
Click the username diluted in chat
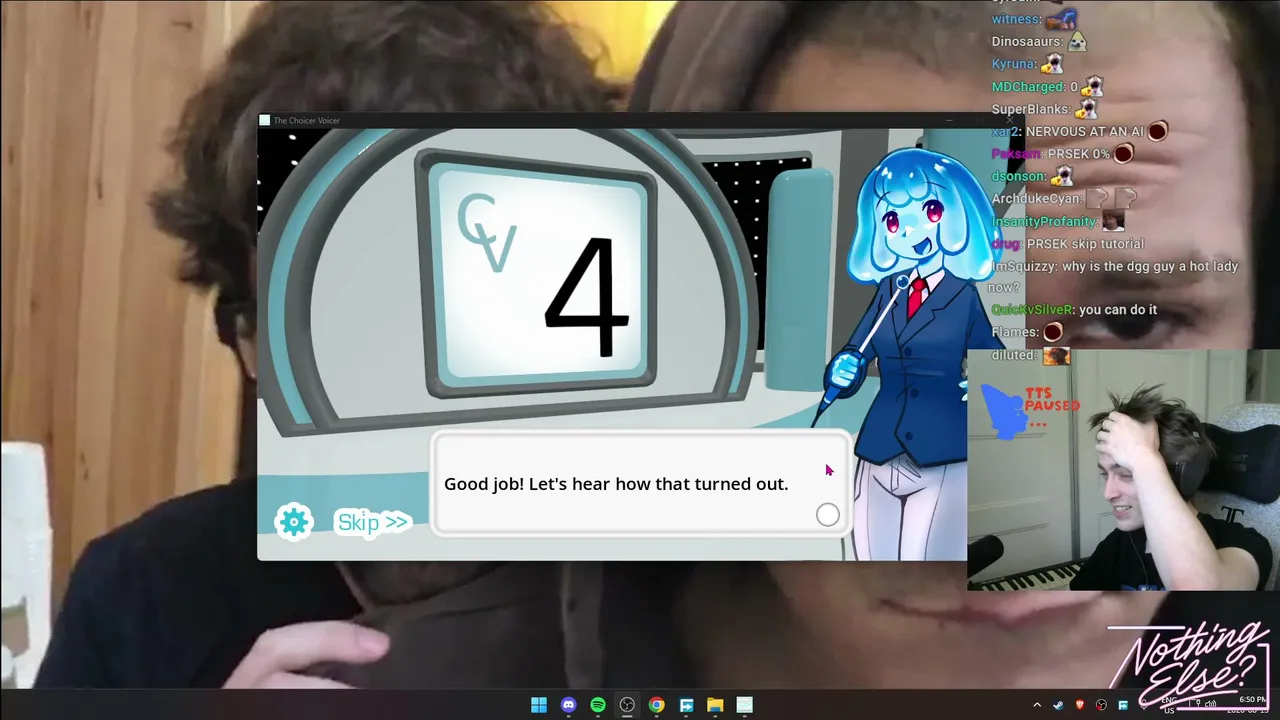click(1014, 355)
